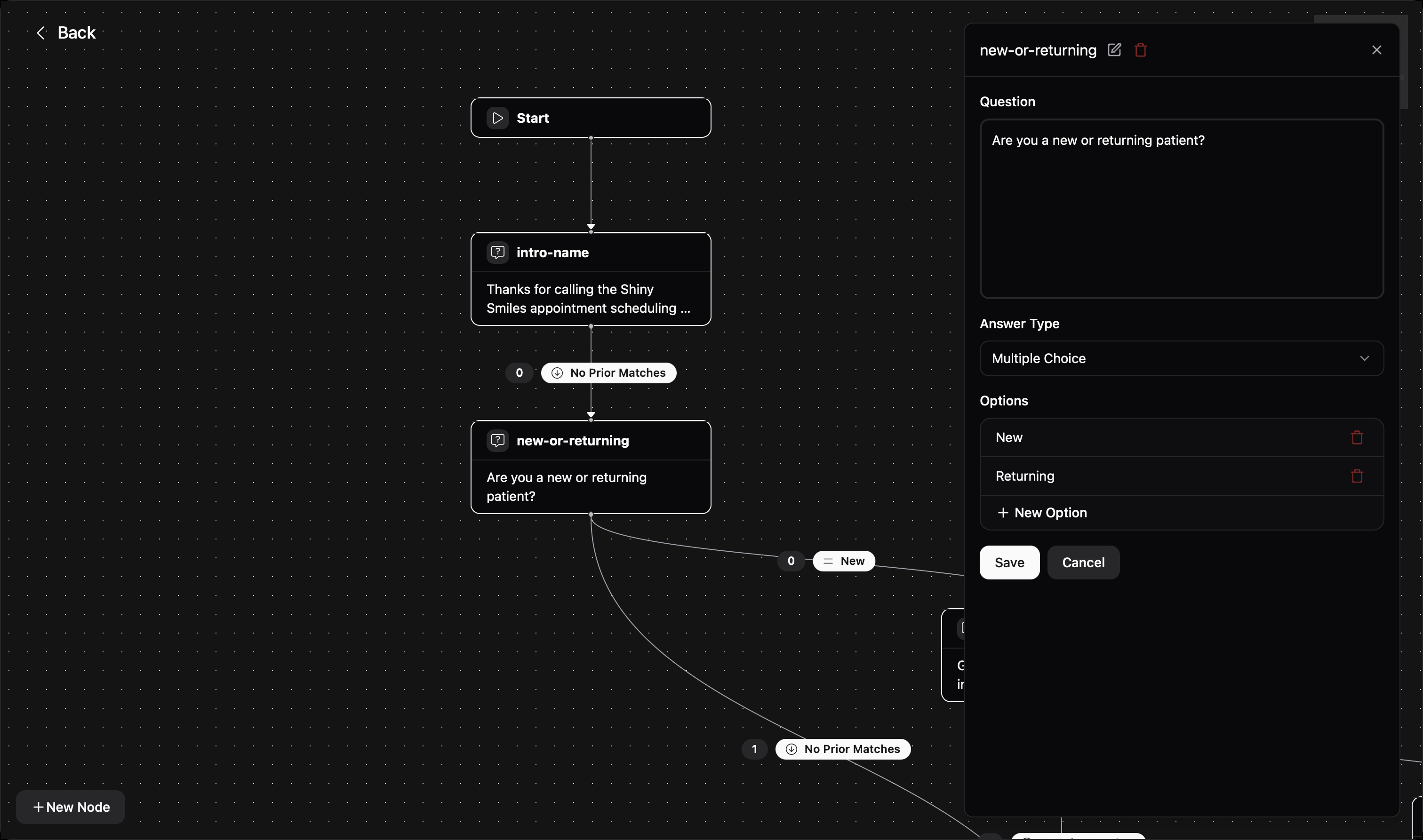Click the play icon on the Start node
This screenshot has height=840, width=1423.
497,118
